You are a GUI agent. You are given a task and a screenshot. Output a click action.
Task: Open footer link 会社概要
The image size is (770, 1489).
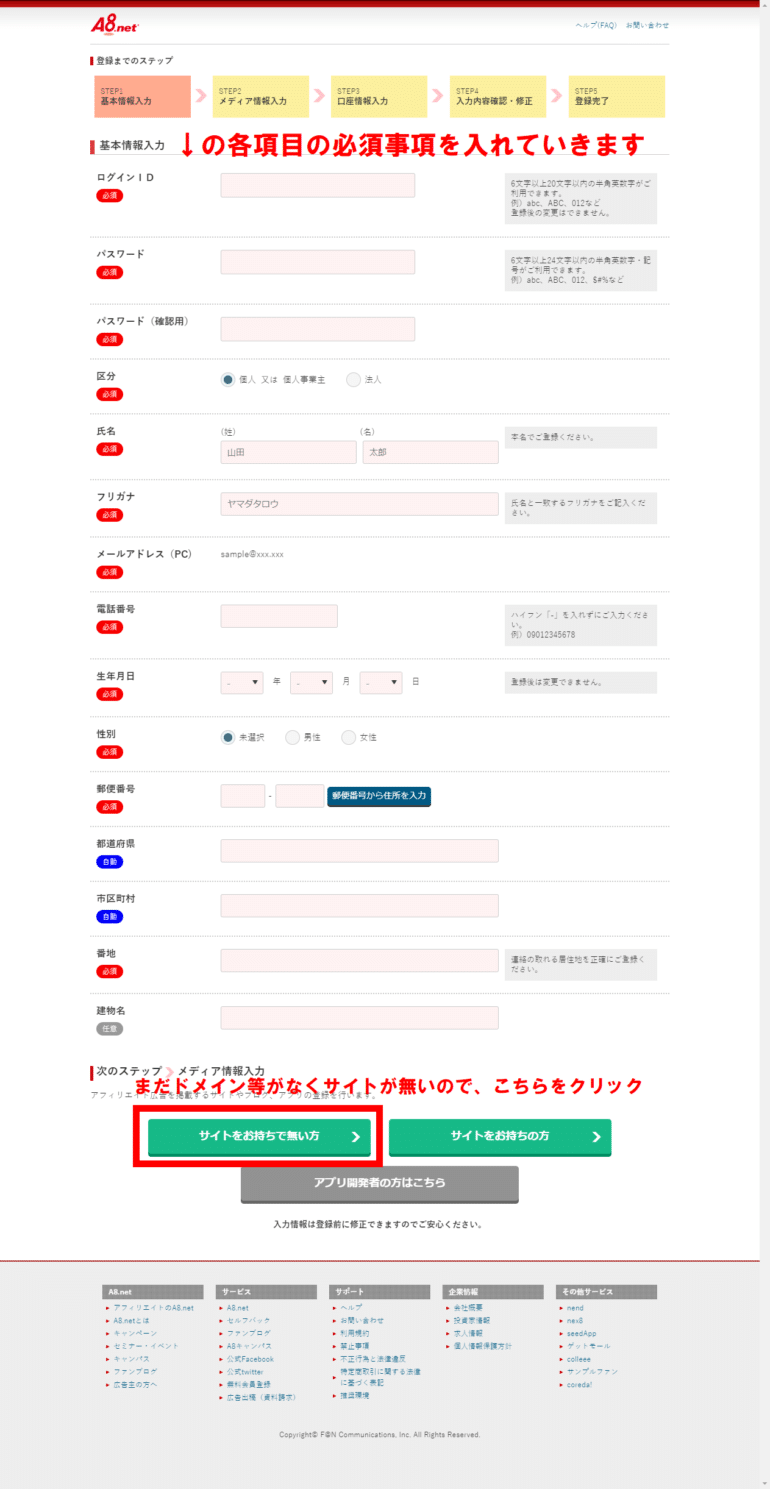tap(467, 1308)
